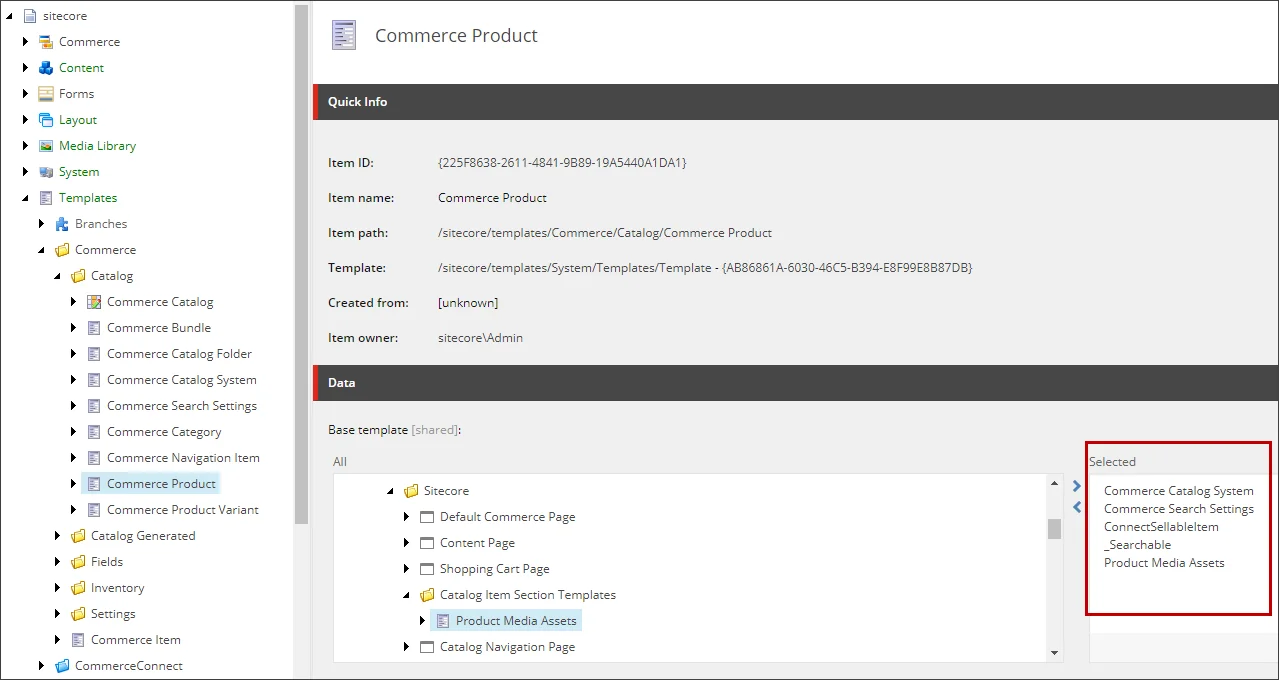
Task: Click the Default Commerce Page template icon
Action: tap(427, 517)
